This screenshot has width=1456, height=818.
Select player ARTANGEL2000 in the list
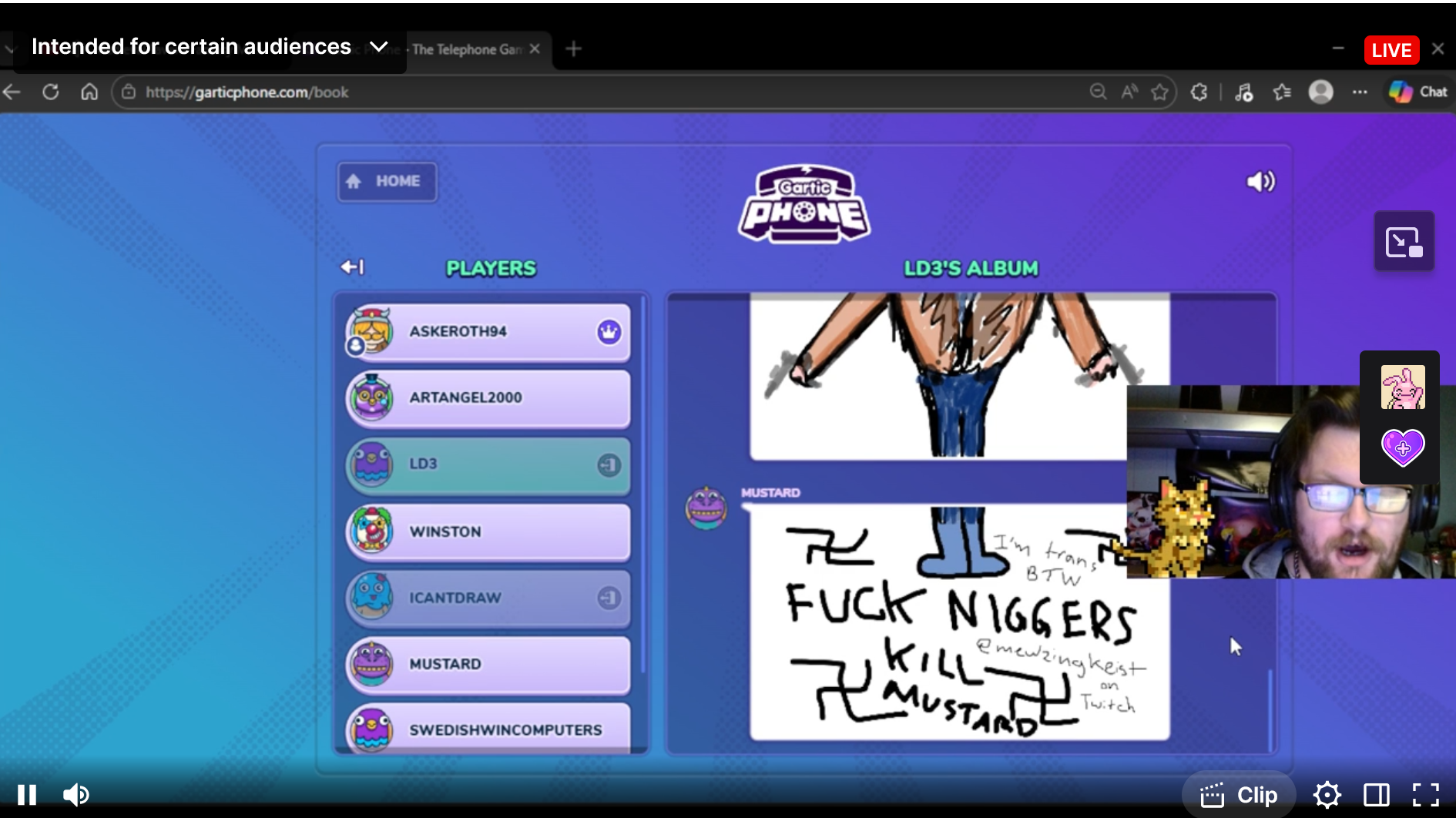pos(488,398)
